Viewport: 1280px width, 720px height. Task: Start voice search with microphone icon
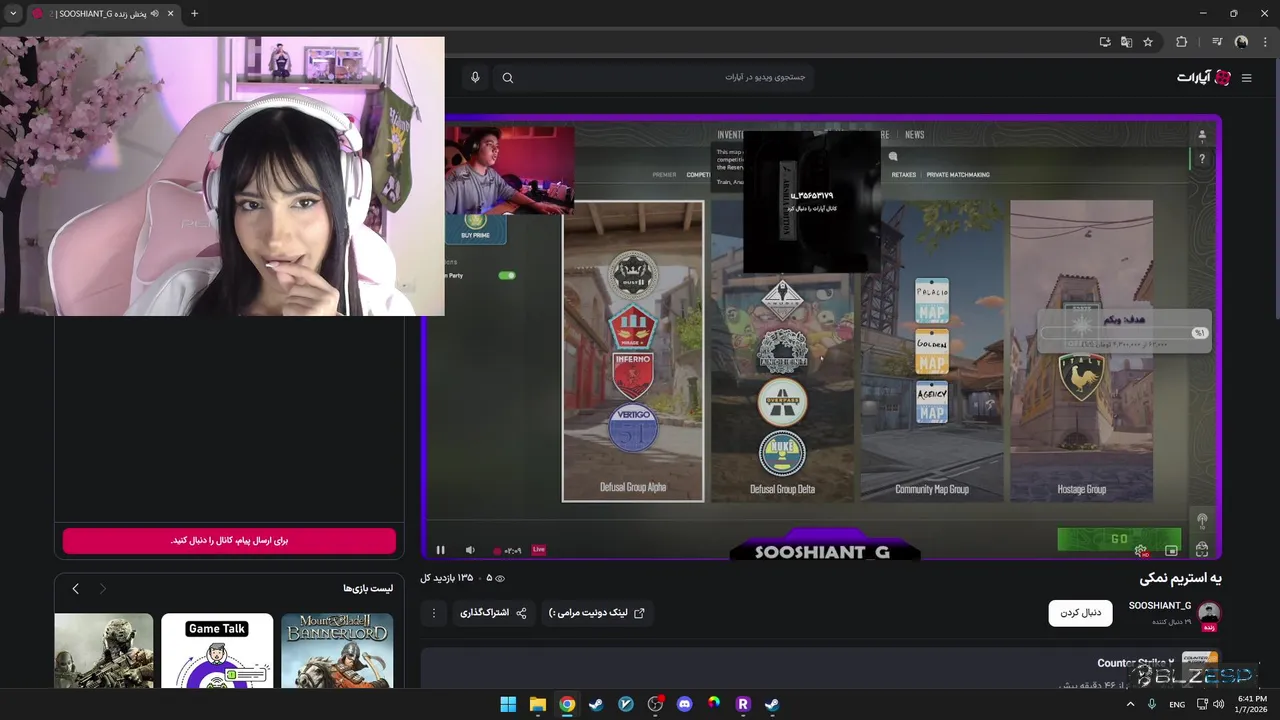(475, 77)
